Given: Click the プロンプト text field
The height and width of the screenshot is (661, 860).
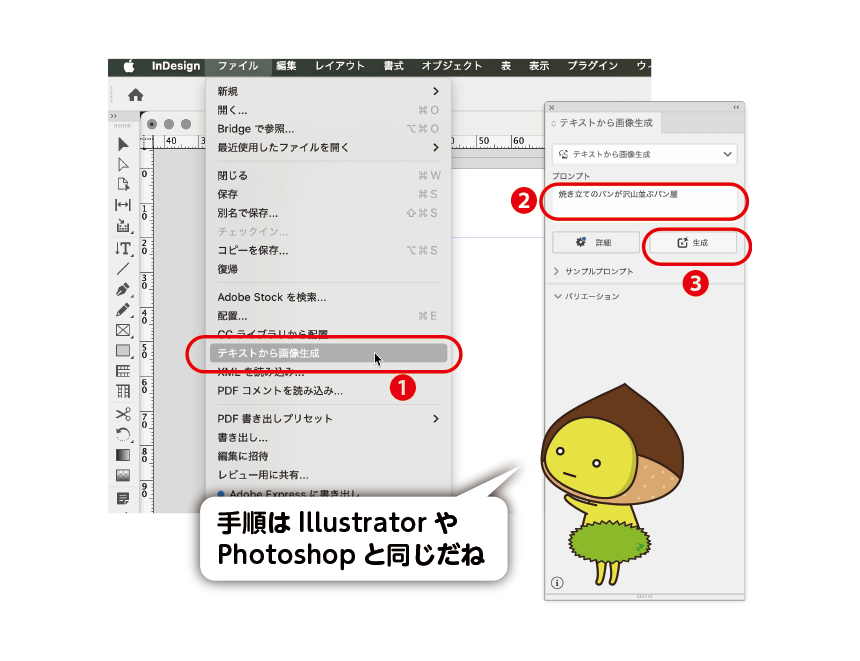Looking at the screenshot, I should coord(644,202).
